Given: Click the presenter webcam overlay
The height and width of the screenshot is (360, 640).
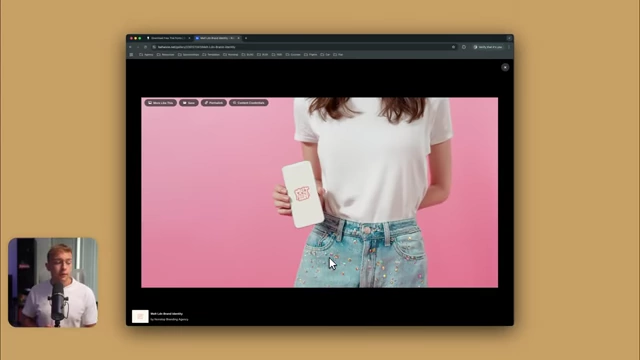Looking at the screenshot, I should coord(53,282).
